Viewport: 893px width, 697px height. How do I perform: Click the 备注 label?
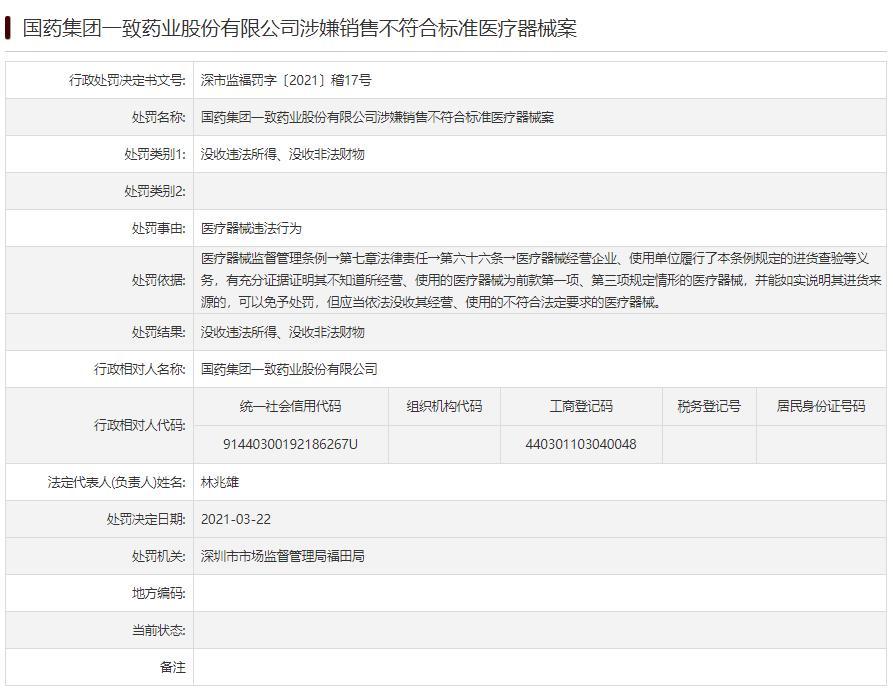(173, 667)
